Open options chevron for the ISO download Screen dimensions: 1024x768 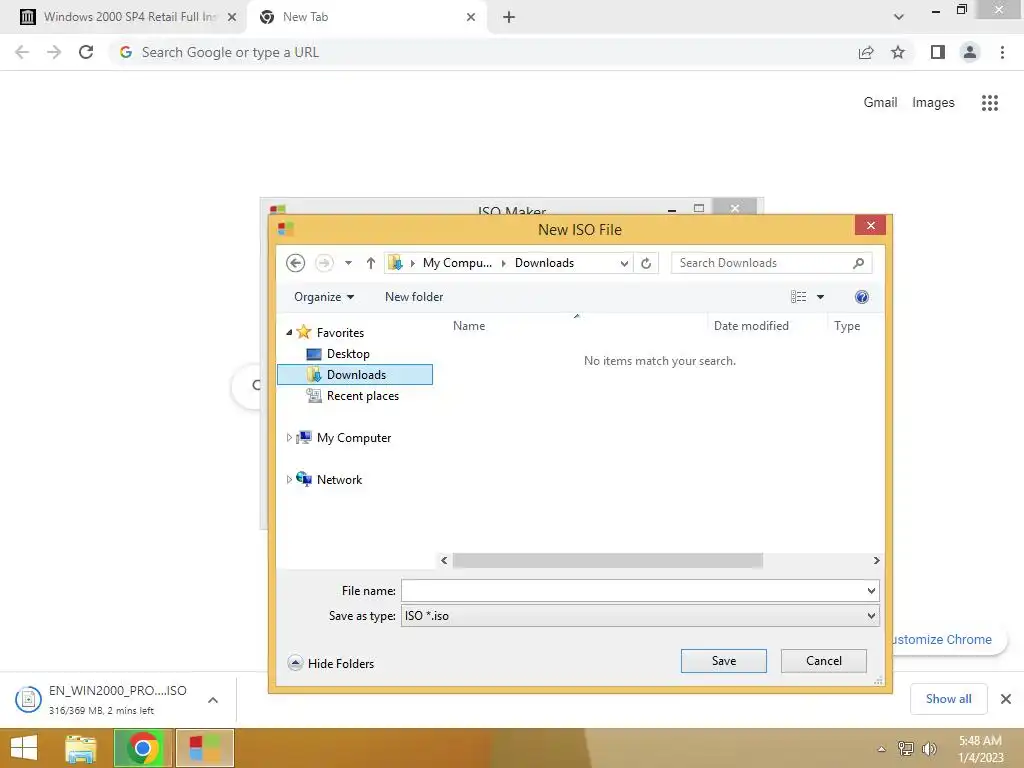213,699
